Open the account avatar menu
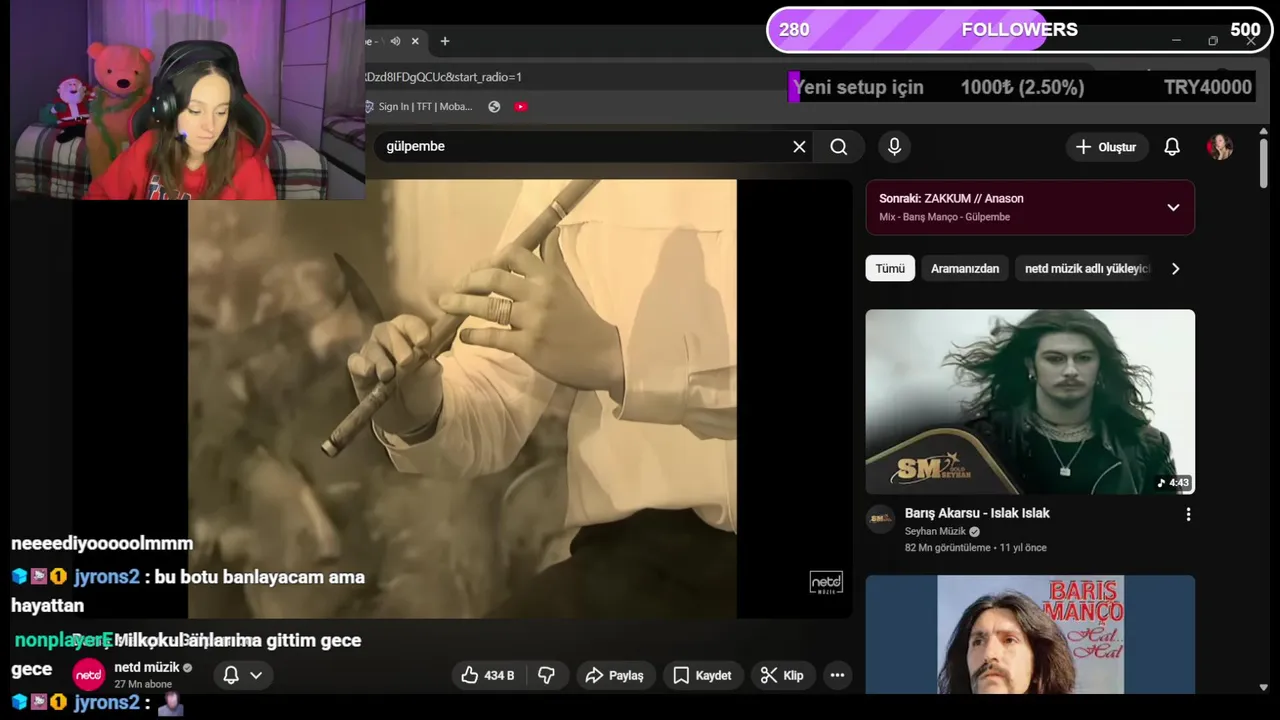This screenshot has height=720, width=1280. pyautogui.click(x=1220, y=147)
